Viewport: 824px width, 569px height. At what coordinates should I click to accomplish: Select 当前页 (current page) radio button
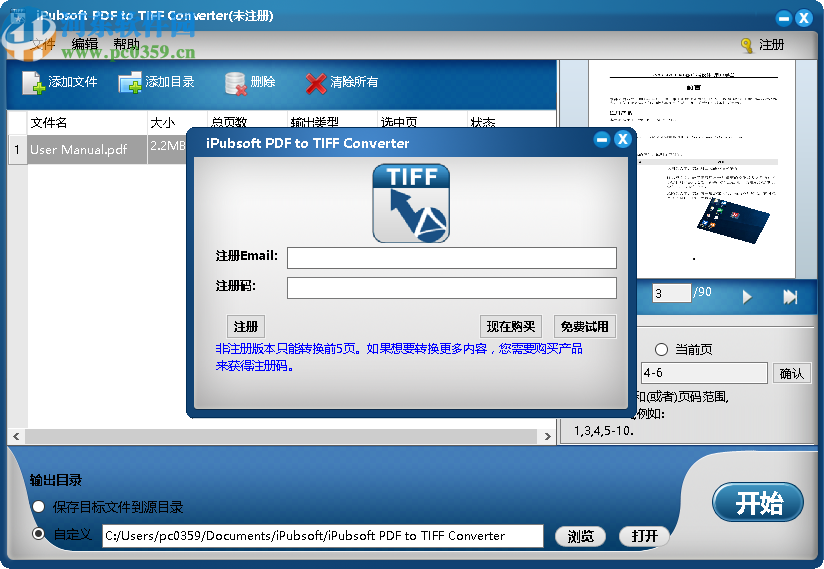pos(661,349)
